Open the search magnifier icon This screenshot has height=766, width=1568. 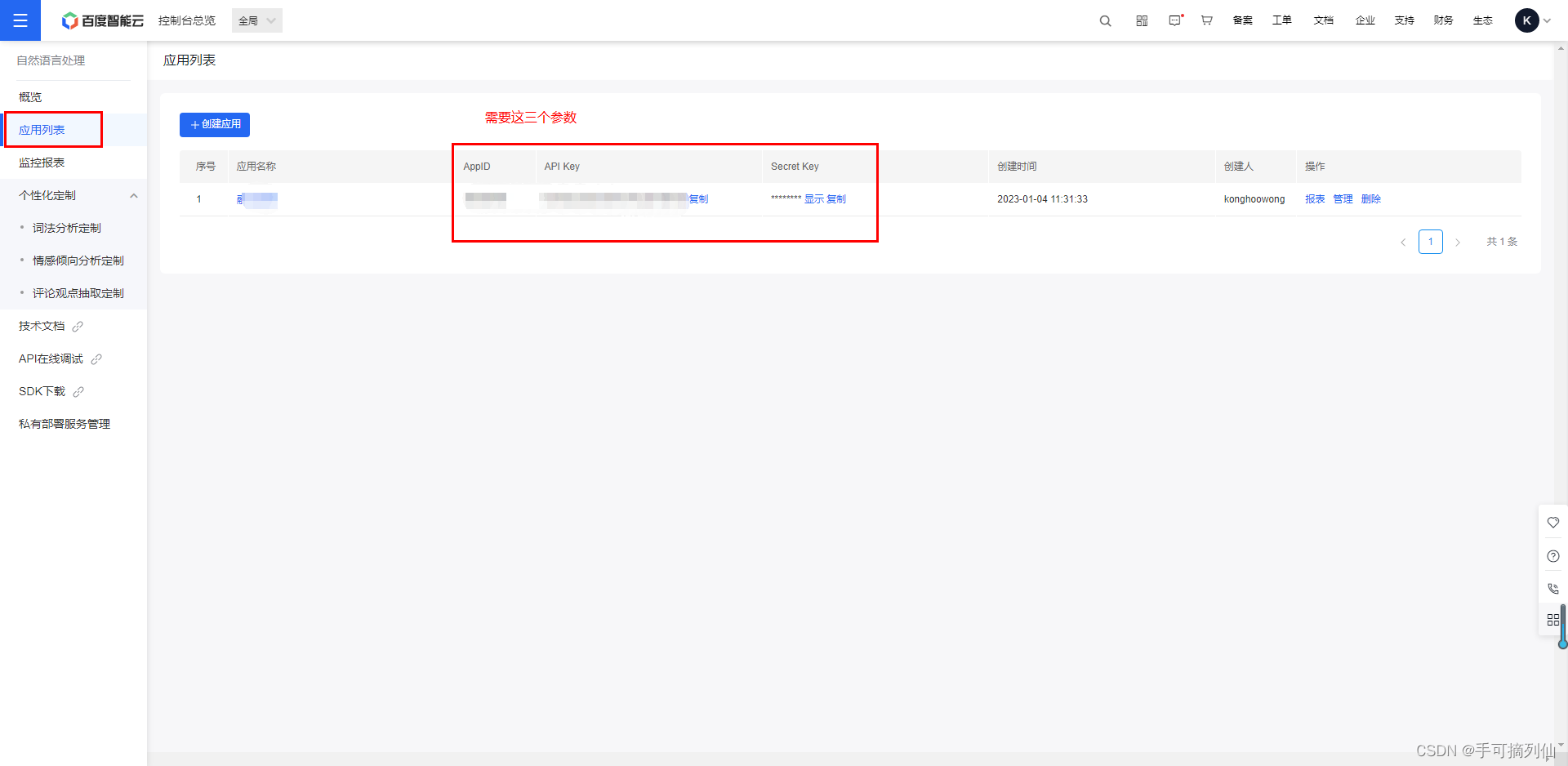coord(1105,20)
